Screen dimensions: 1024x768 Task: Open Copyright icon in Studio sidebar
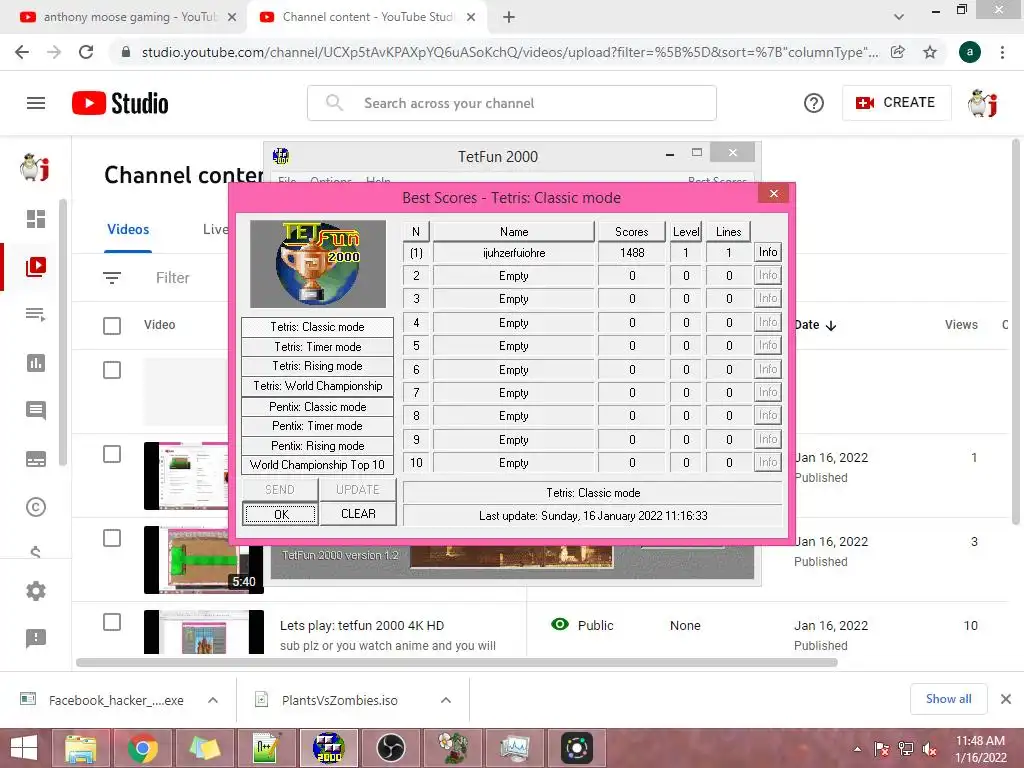pyautogui.click(x=36, y=507)
